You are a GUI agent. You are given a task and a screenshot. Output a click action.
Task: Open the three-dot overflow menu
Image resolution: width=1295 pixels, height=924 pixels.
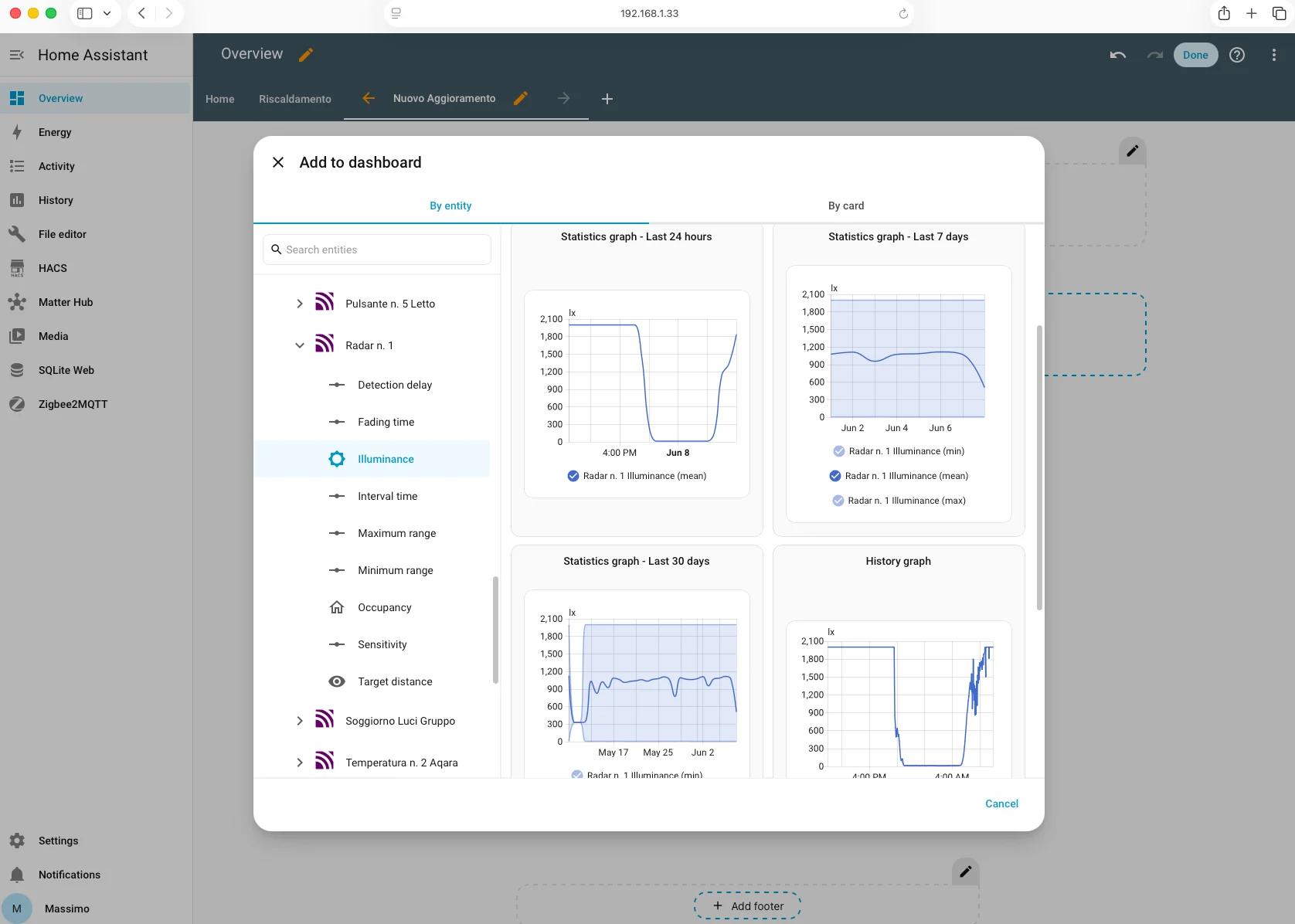tap(1274, 55)
